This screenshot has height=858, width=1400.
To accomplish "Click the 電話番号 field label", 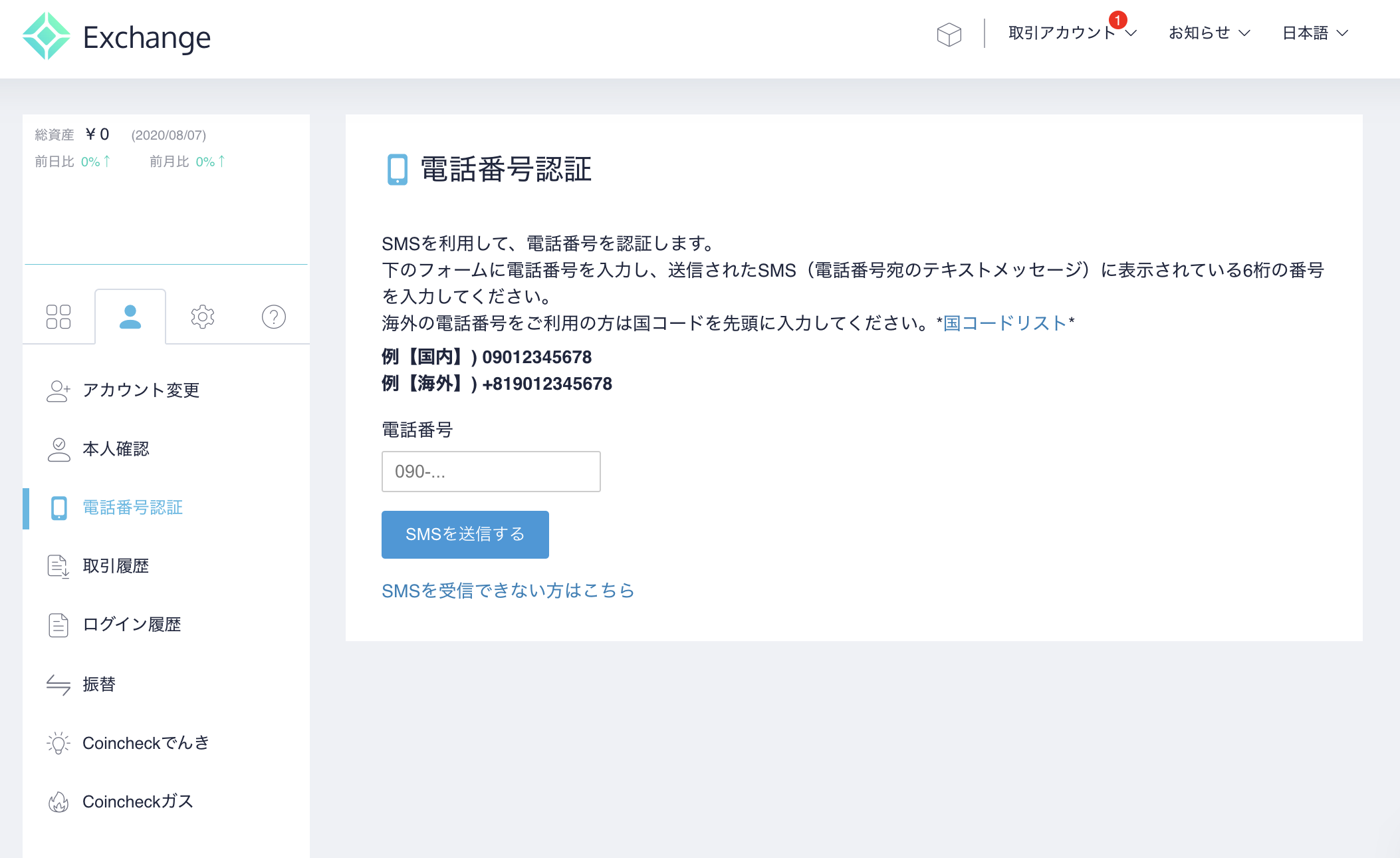I will click(x=417, y=430).
